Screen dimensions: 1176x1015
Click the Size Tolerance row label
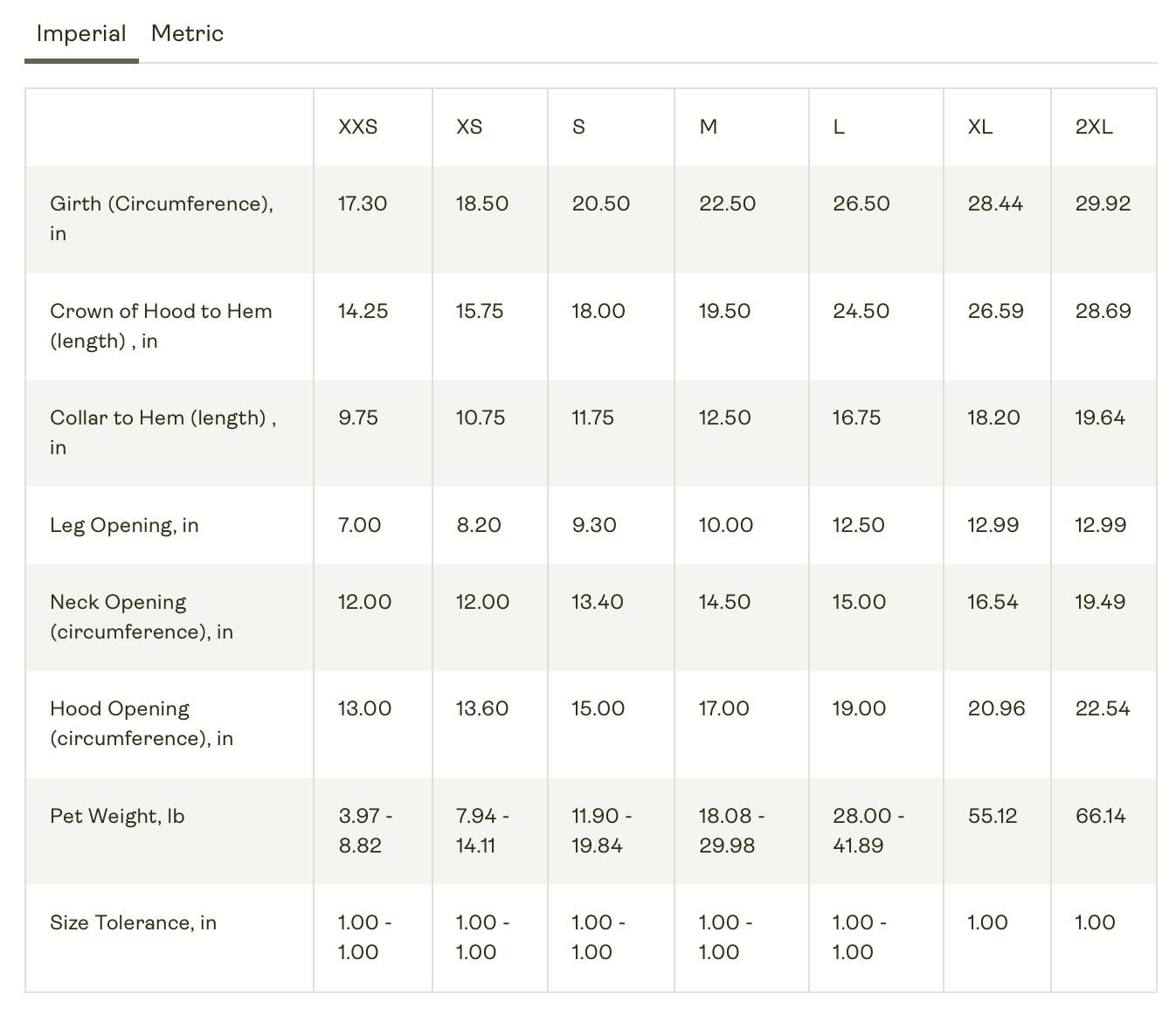(133, 923)
